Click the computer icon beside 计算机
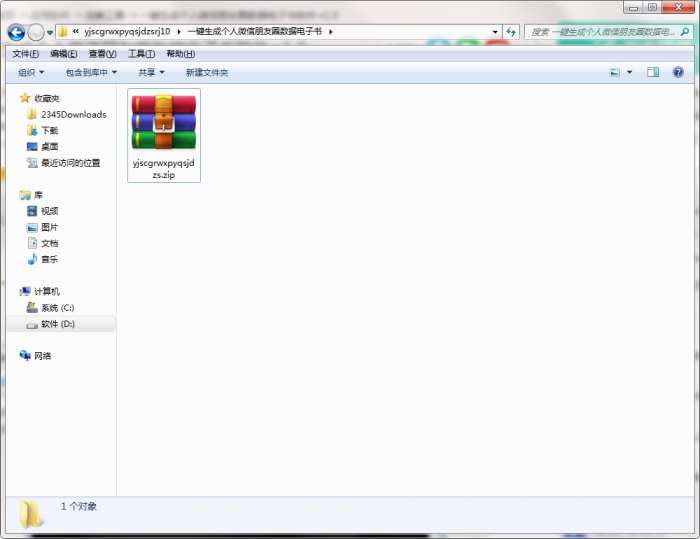This screenshot has height=539, width=700. coord(25,291)
